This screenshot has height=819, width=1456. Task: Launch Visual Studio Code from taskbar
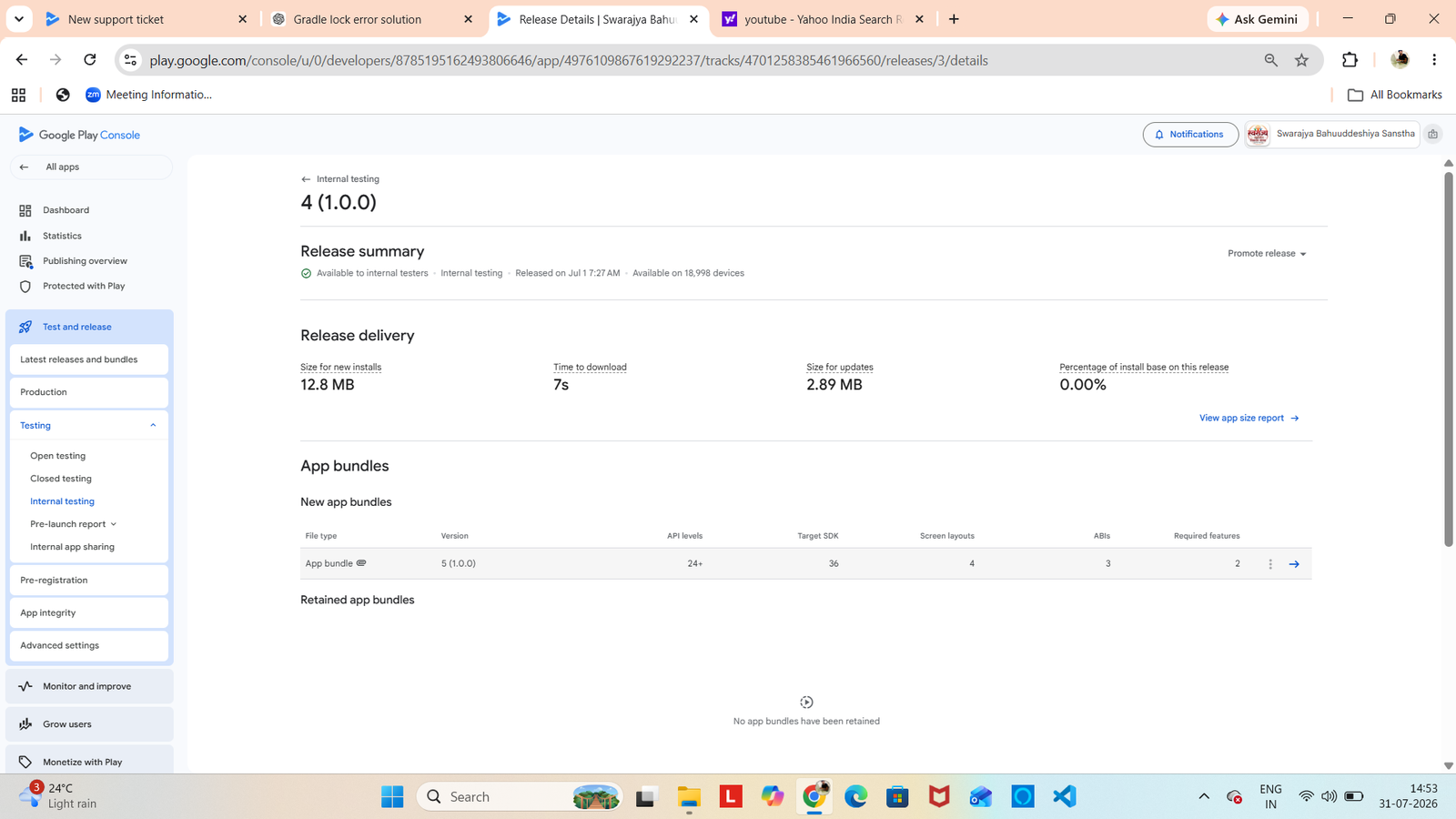click(x=1064, y=797)
